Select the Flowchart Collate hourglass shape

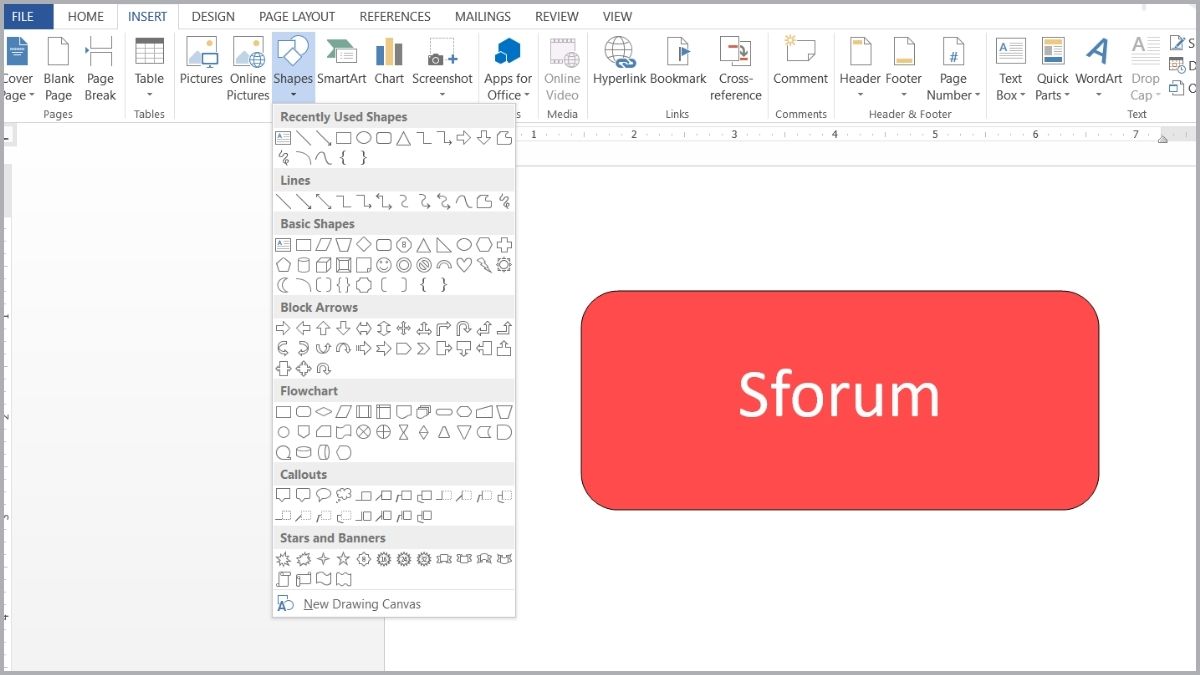(404, 432)
